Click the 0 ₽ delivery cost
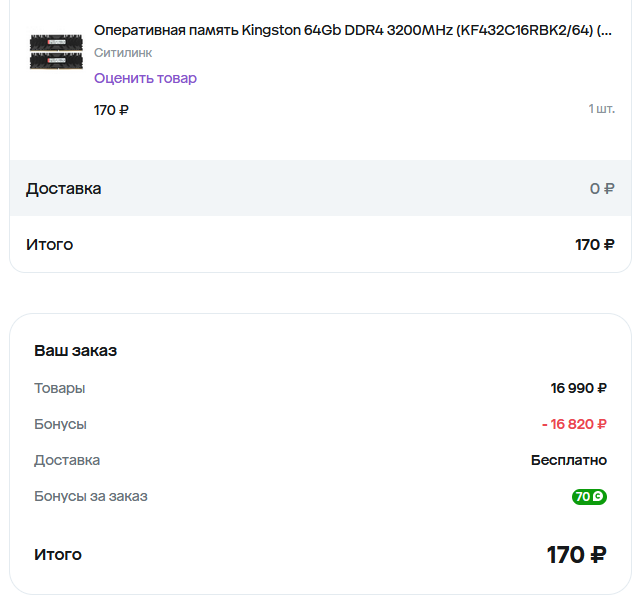 (601, 188)
